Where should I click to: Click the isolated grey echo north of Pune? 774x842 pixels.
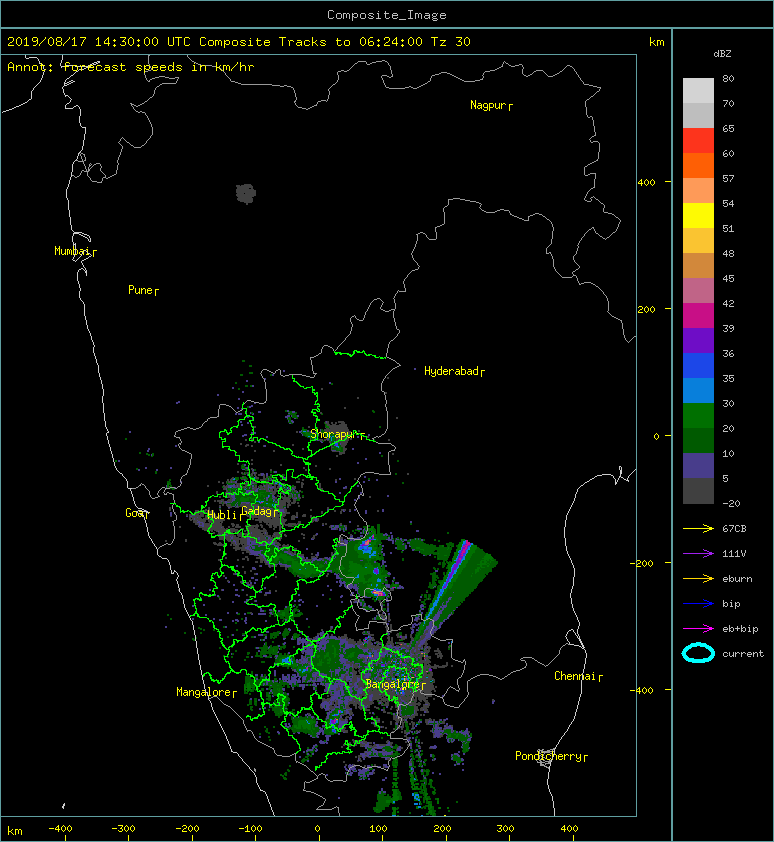246,193
